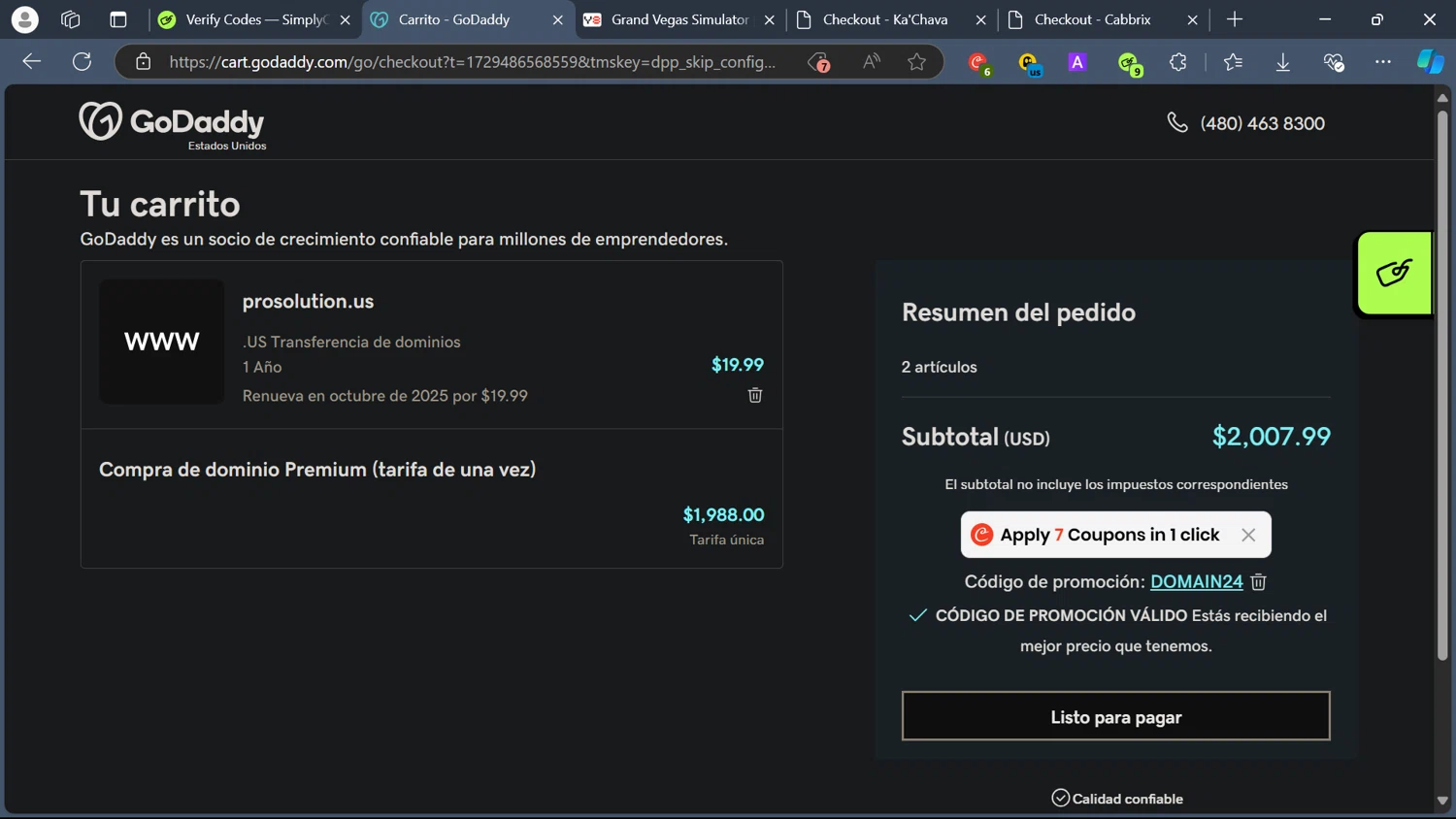Click the scroll down arrow
Screen dimensions: 1456x819
coord(1442,802)
